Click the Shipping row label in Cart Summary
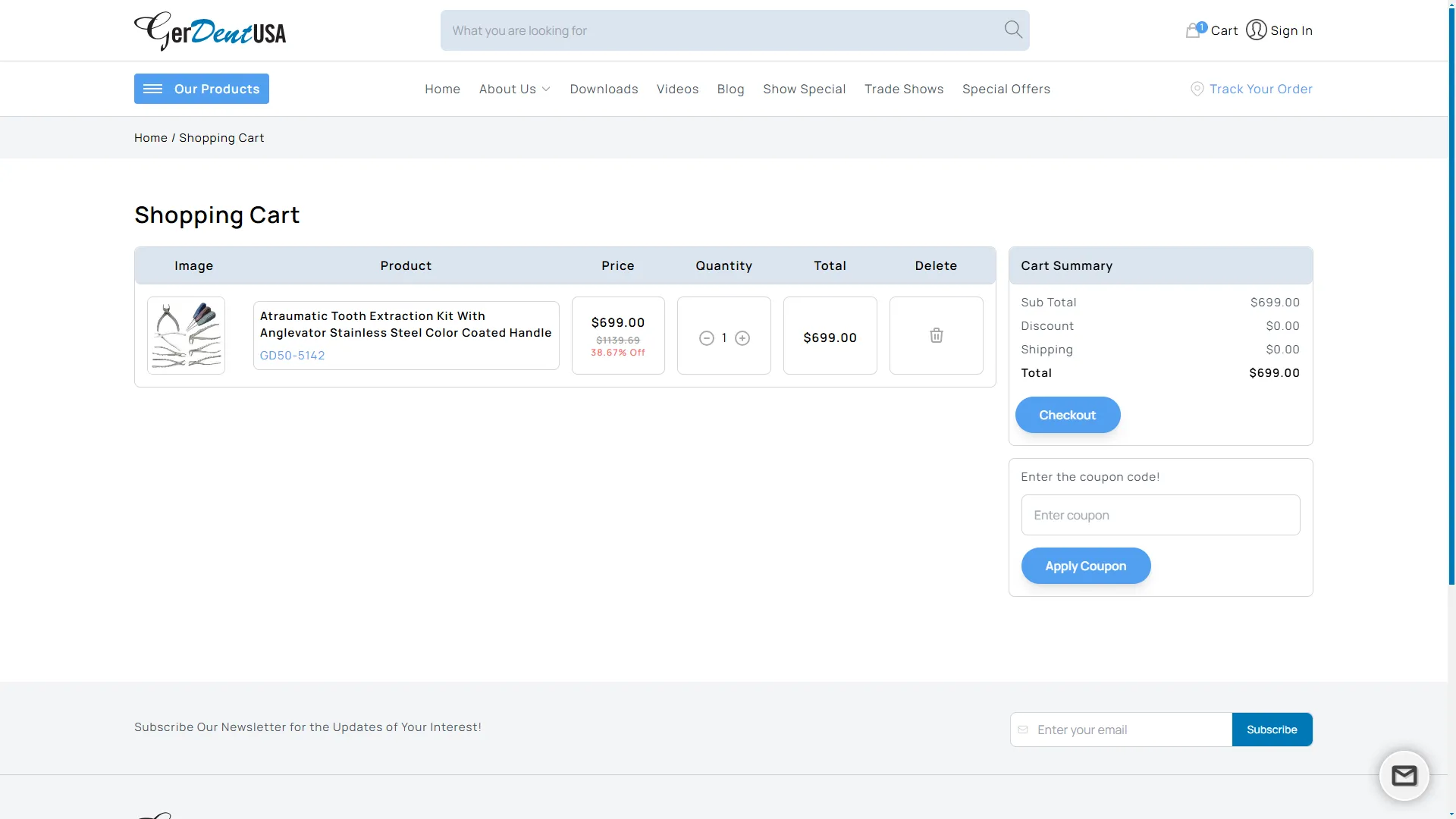 click(x=1046, y=349)
